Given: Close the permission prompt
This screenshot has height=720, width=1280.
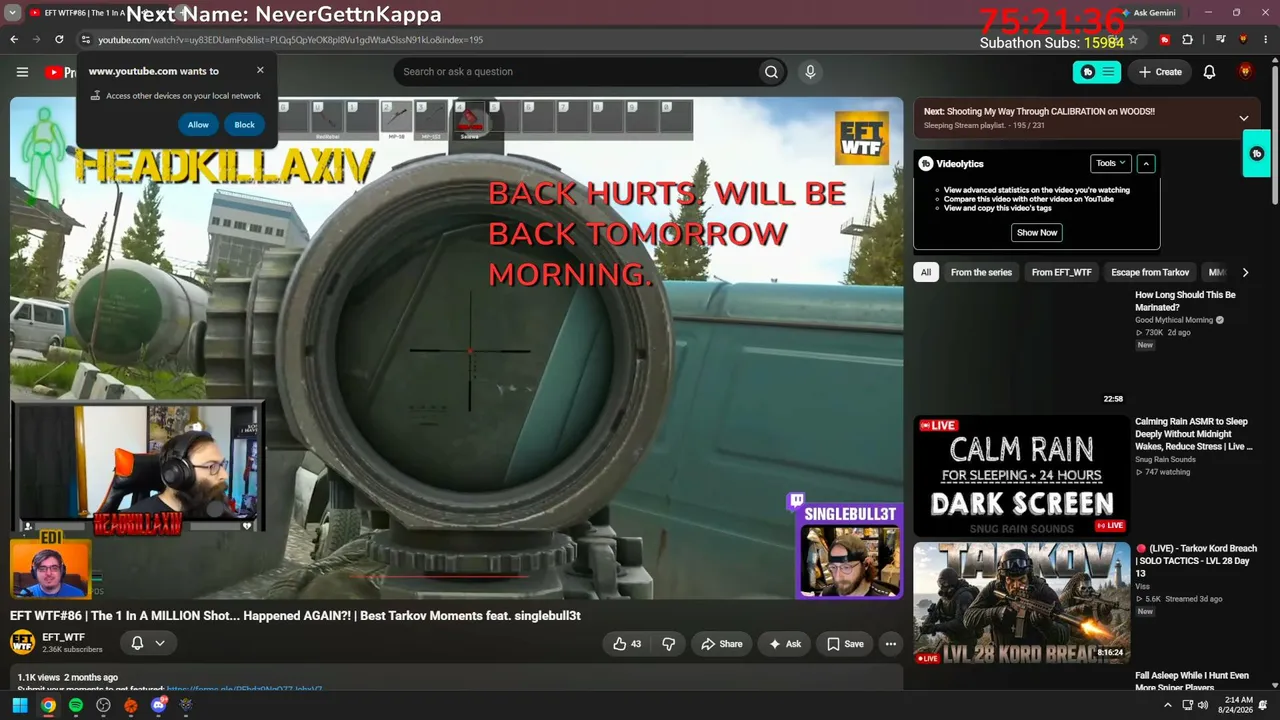Looking at the screenshot, I should point(260,70).
